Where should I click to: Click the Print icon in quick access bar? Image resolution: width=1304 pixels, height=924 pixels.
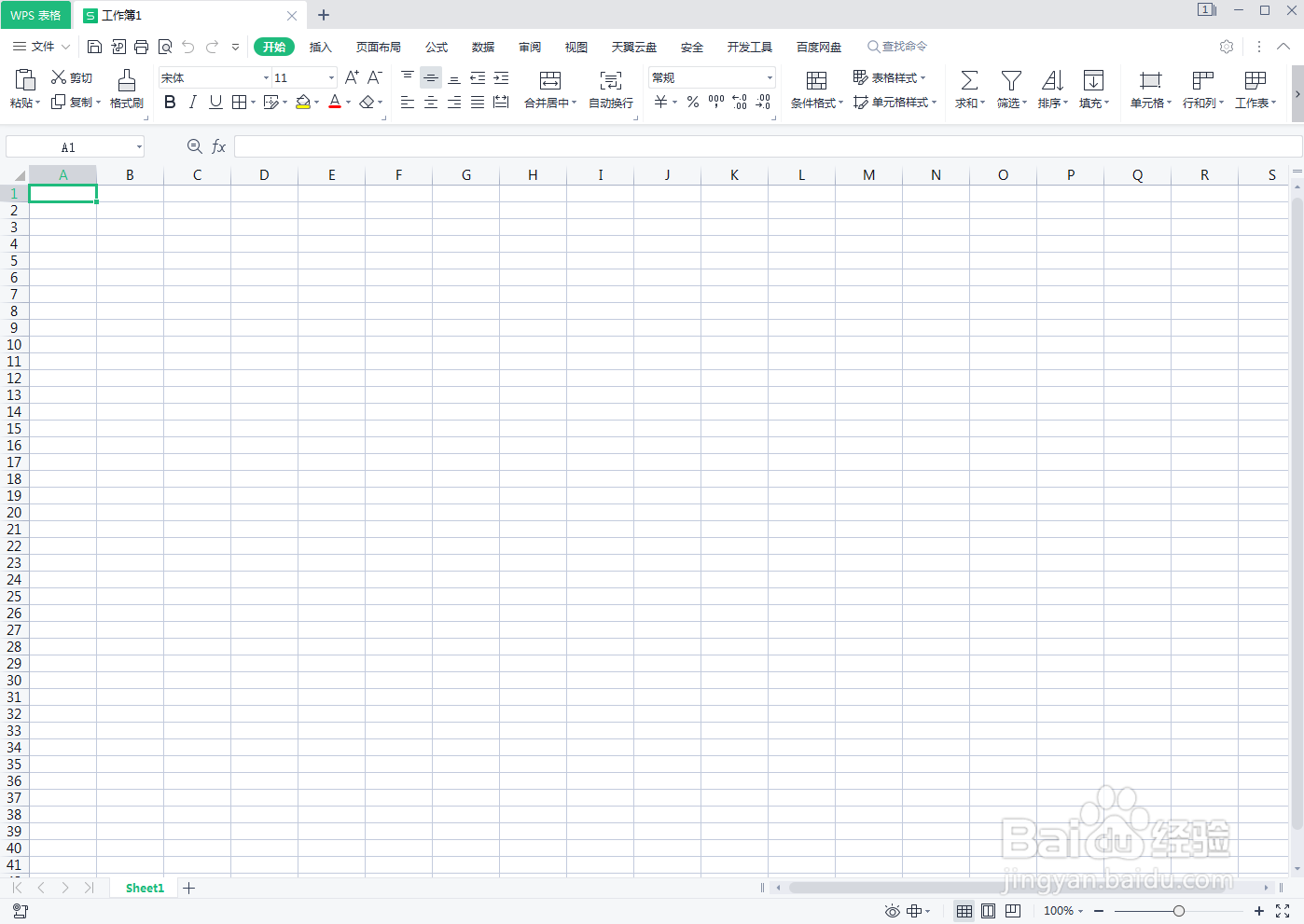tap(141, 47)
